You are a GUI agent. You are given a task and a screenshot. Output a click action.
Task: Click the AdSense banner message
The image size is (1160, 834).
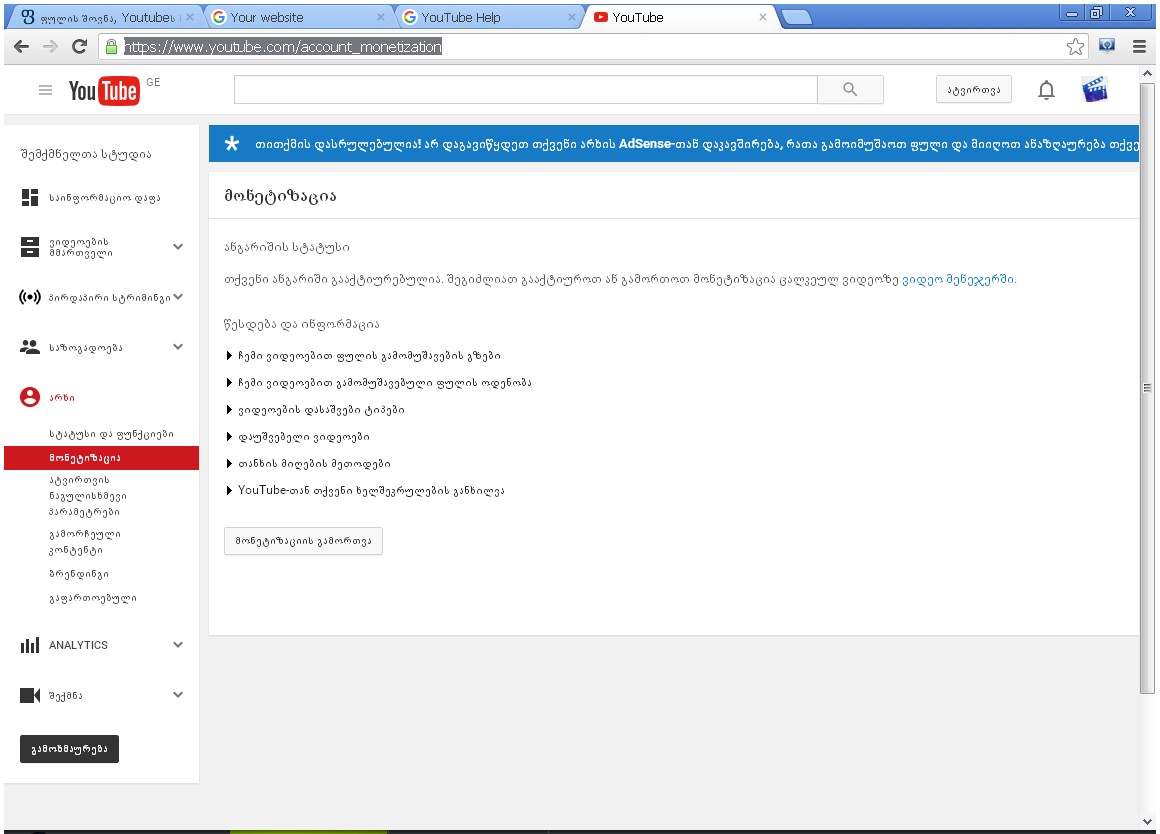pos(696,144)
